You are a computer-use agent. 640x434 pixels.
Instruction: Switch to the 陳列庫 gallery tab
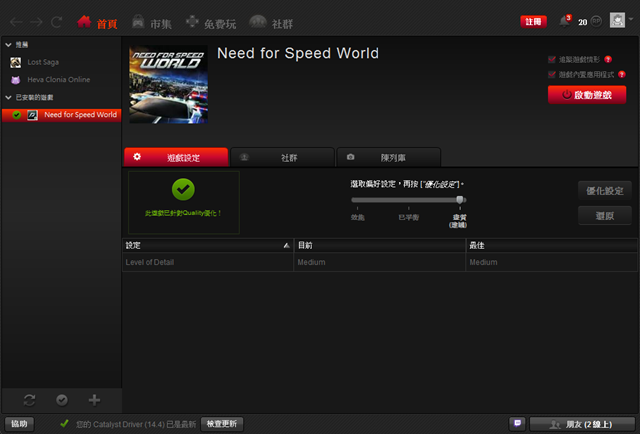(x=389, y=157)
